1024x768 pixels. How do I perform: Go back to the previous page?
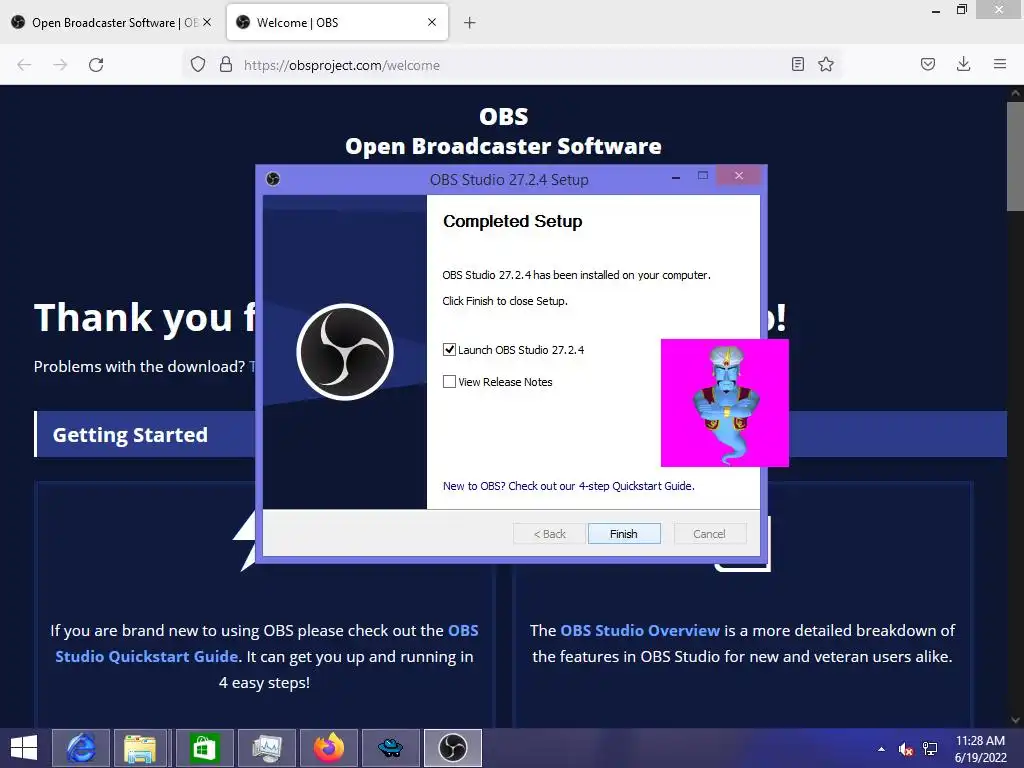24,65
